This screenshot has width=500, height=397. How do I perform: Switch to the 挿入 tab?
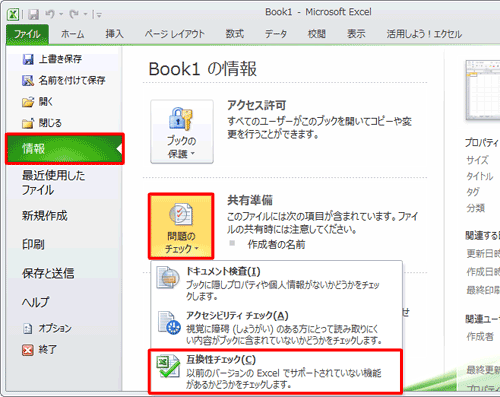click(114, 34)
